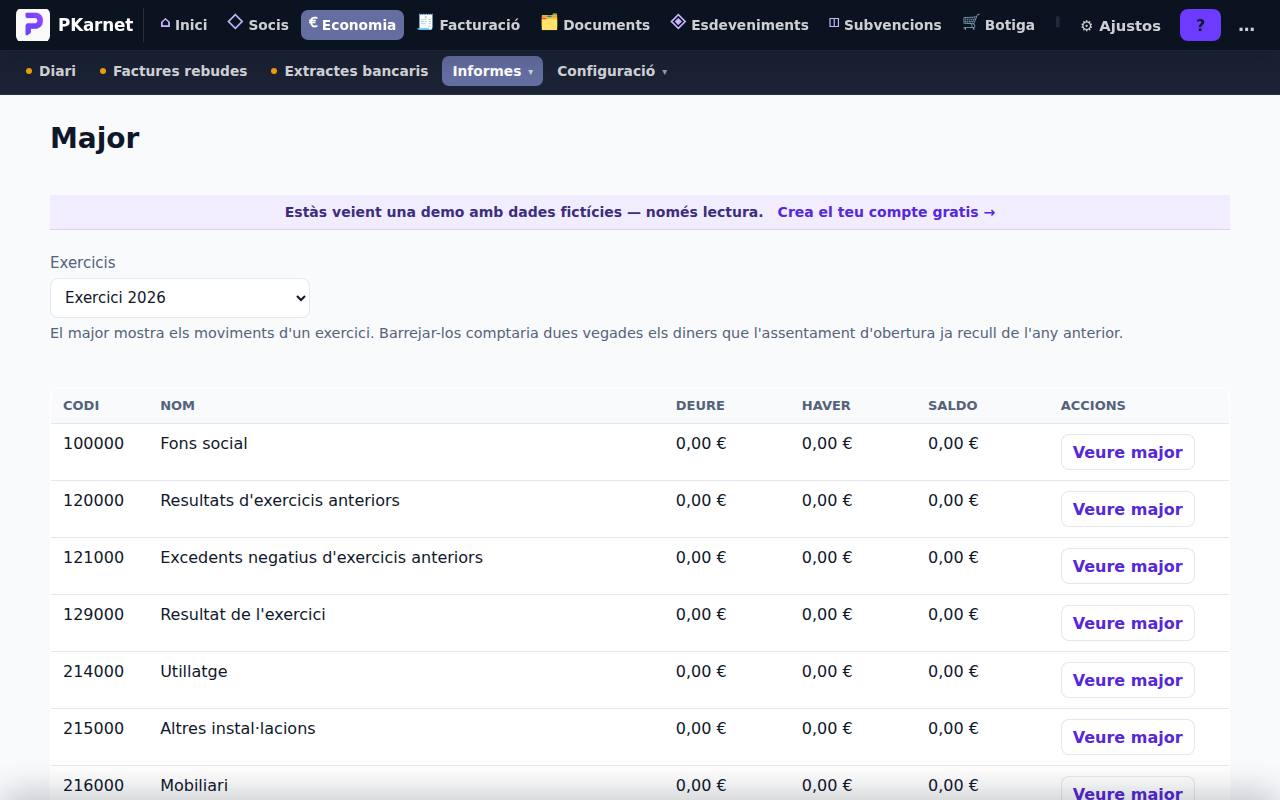
Task: View the ledger for Fons social
Action: (1127, 452)
